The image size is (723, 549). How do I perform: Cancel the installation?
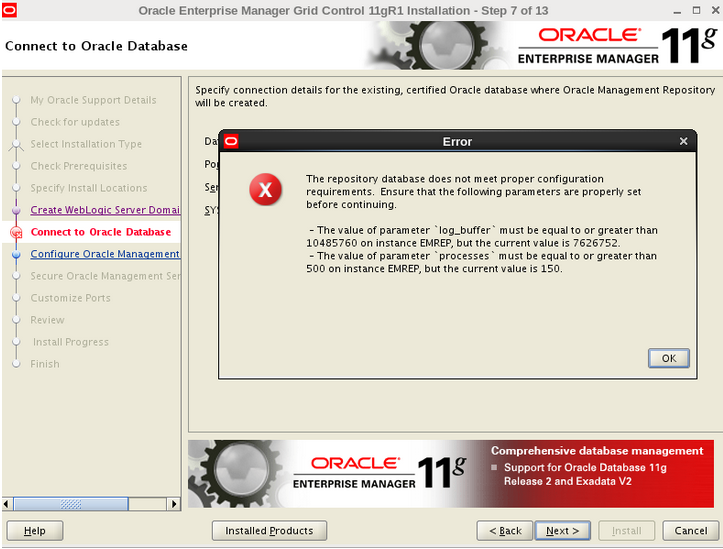691,531
